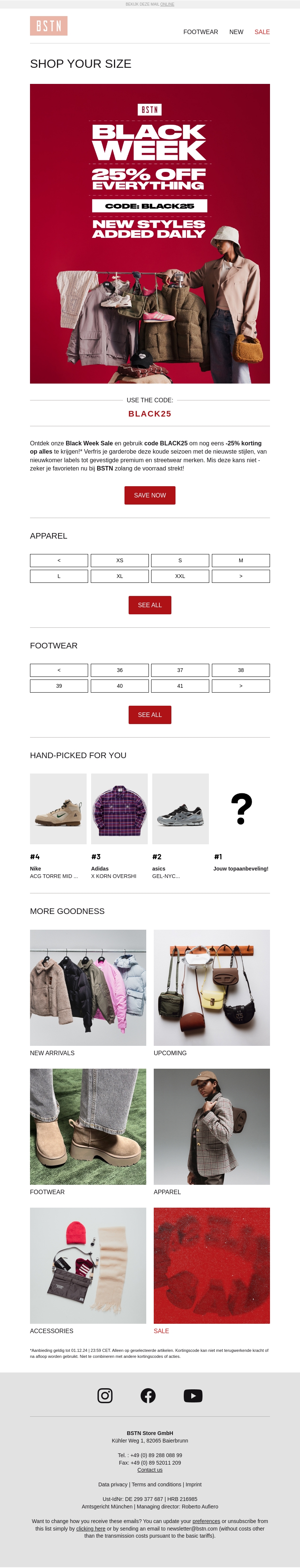
Task: Click the BSTN logo in the header
Action: (49, 26)
